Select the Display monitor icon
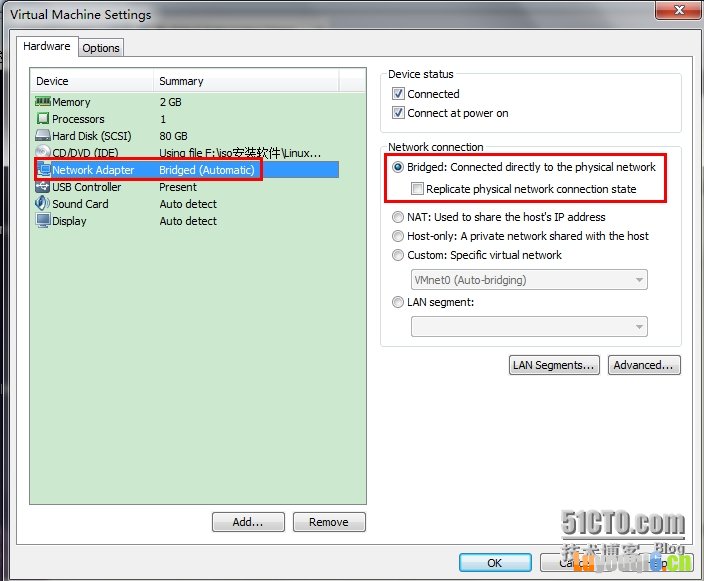This screenshot has height=581, width=704. coord(43,220)
